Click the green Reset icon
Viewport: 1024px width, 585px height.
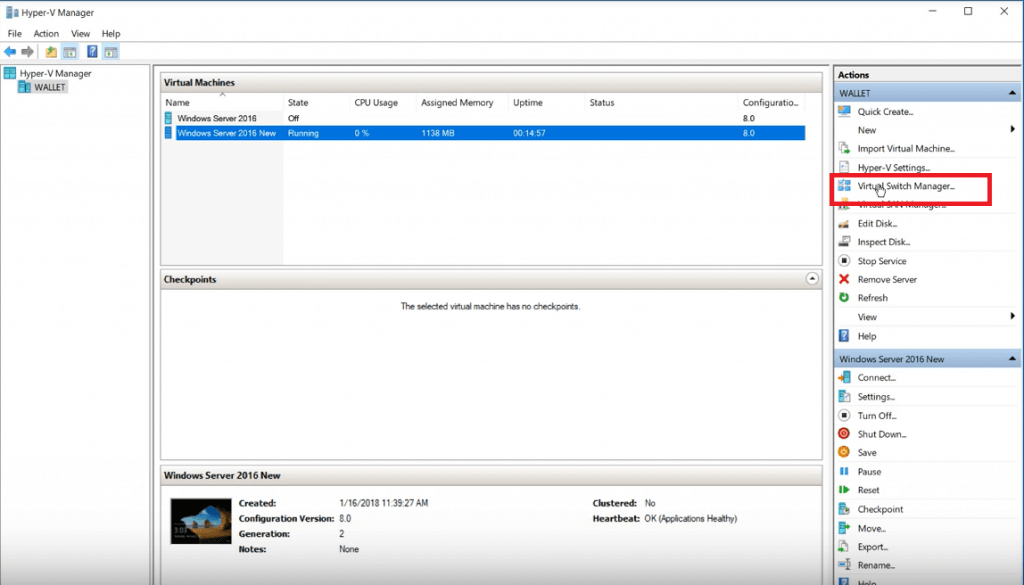click(844, 490)
